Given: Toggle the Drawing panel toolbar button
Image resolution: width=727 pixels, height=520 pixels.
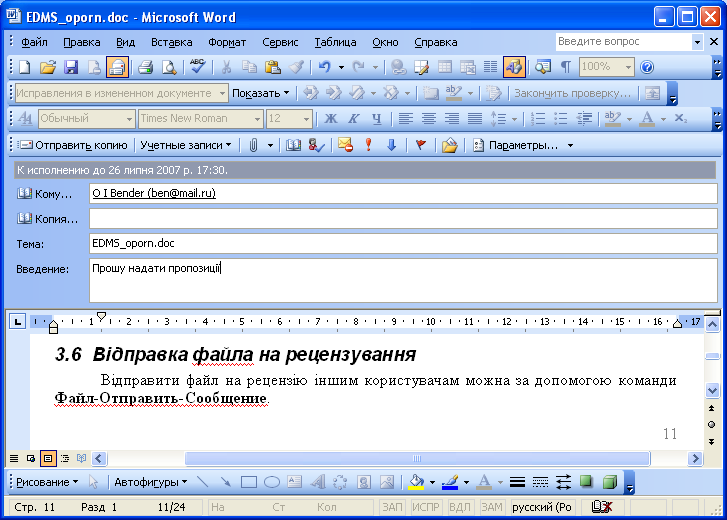Looking at the screenshot, I should pos(514,67).
